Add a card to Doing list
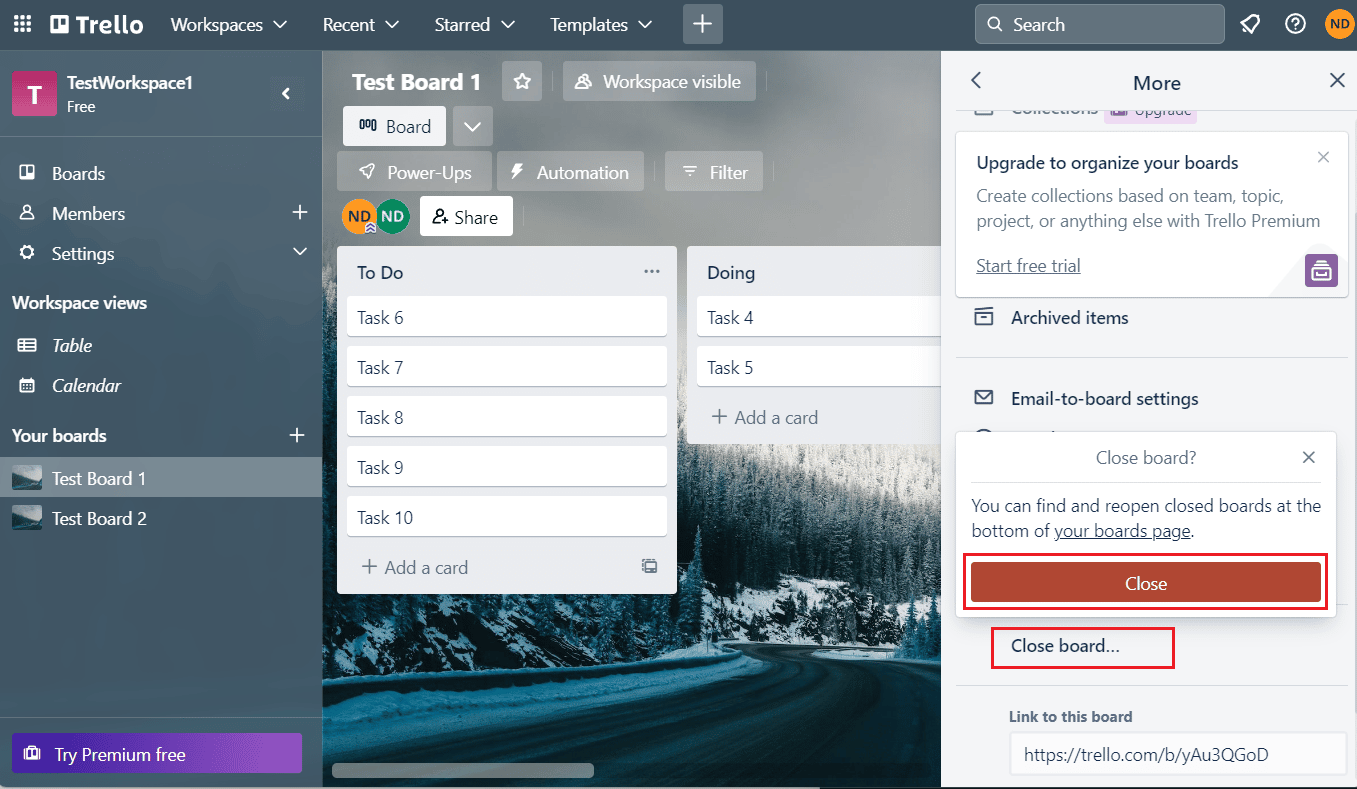 [764, 417]
